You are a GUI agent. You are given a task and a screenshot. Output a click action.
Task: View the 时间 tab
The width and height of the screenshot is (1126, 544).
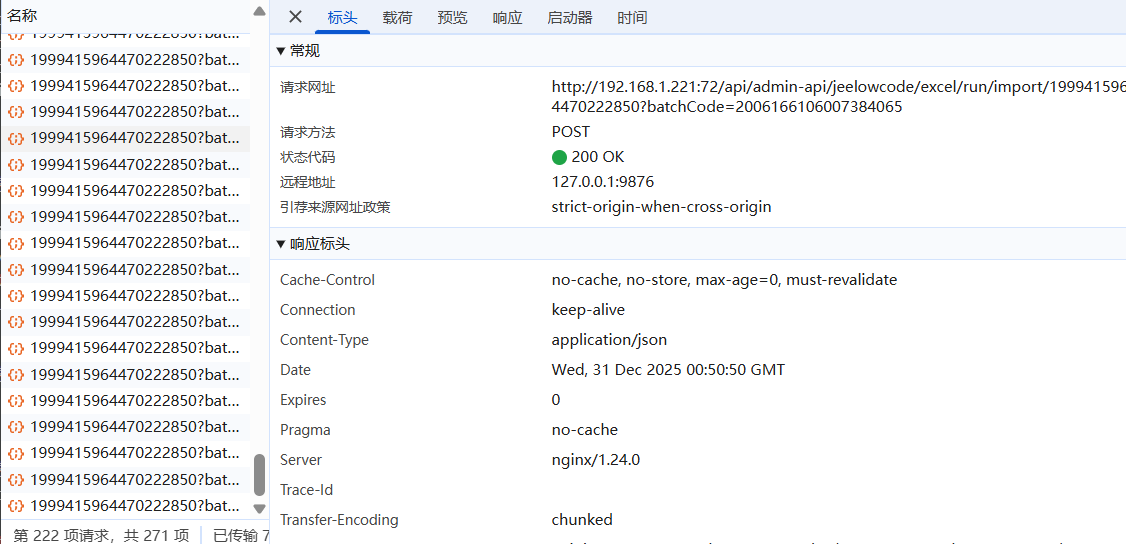click(x=631, y=18)
